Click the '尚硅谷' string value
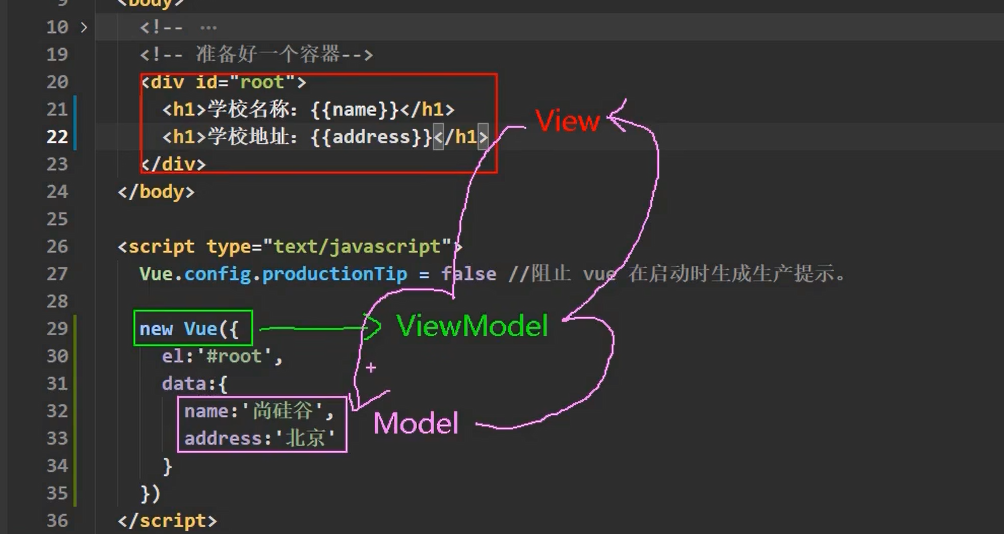The image size is (1004, 534). click(282, 411)
